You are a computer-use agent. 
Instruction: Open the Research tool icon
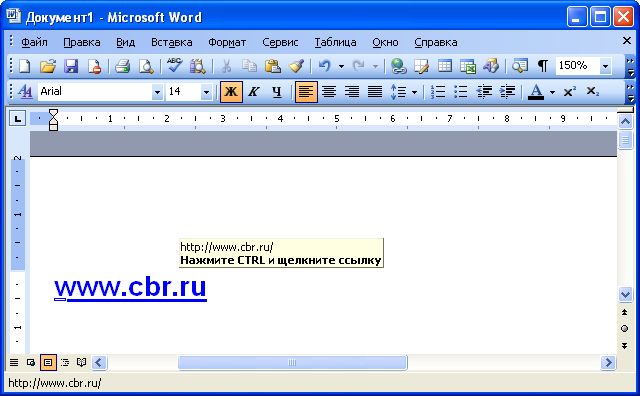click(198, 66)
